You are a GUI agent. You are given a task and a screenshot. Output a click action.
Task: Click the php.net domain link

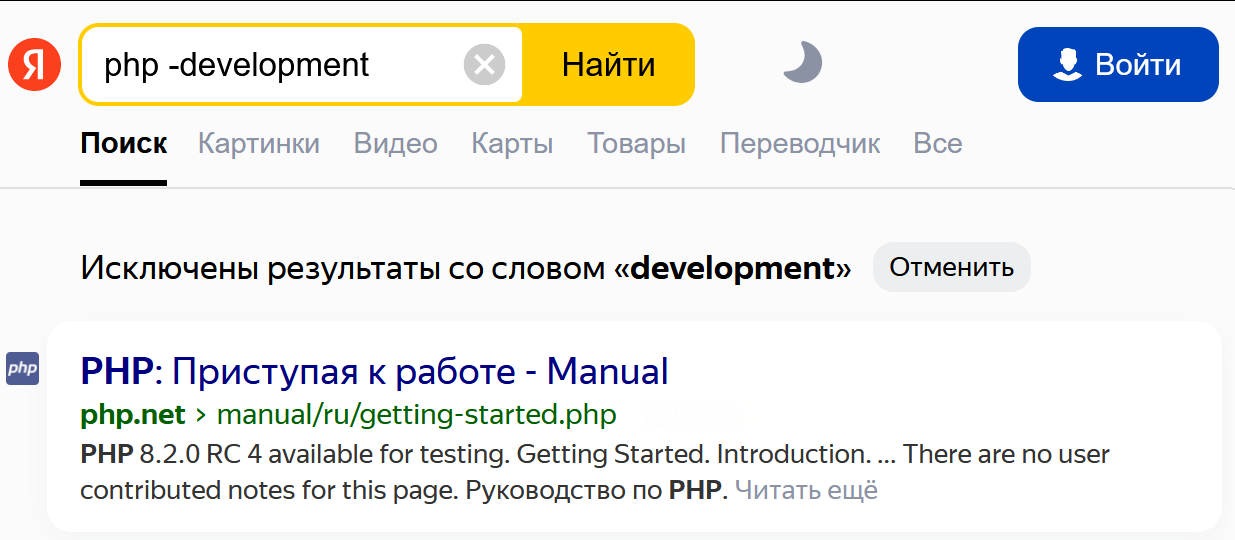[133, 414]
